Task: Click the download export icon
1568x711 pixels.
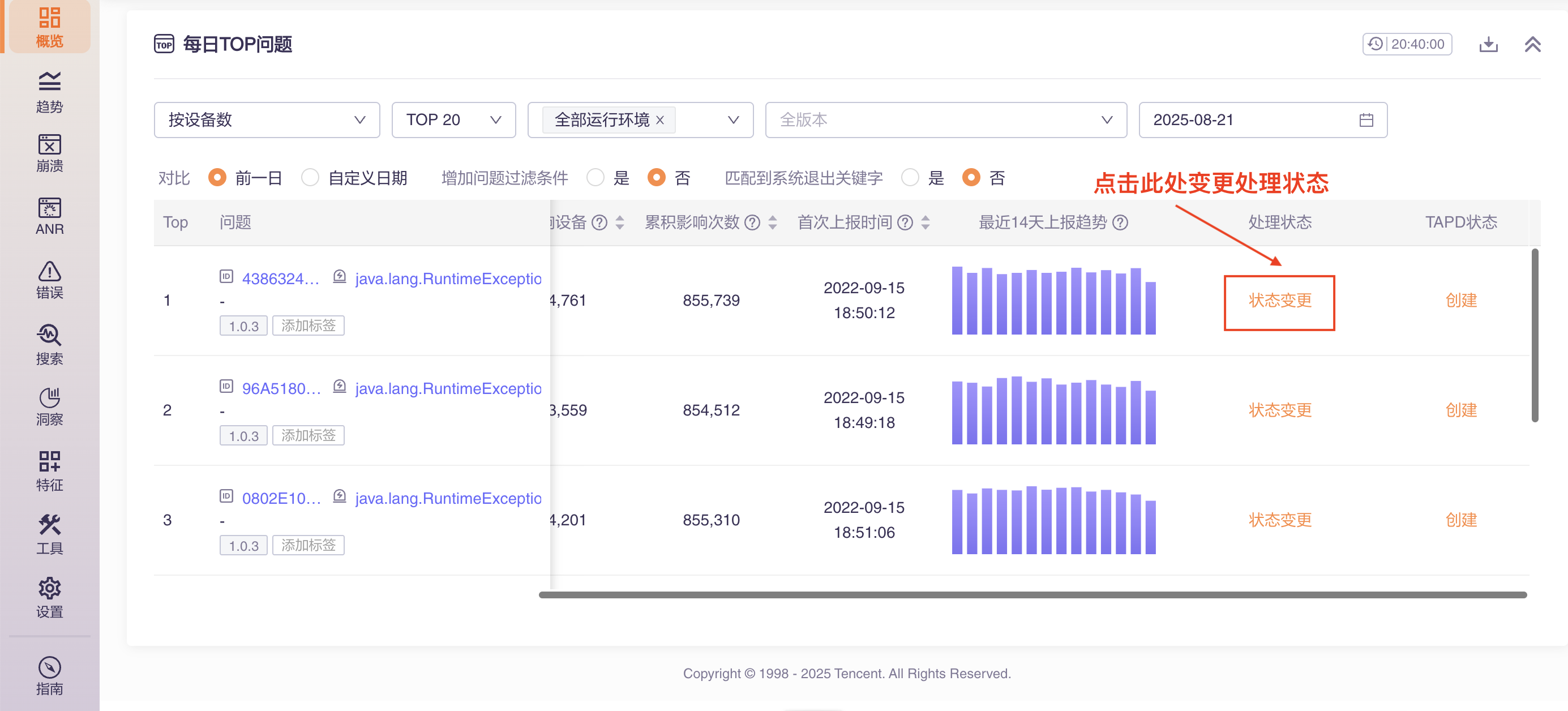Action: 1488,44
